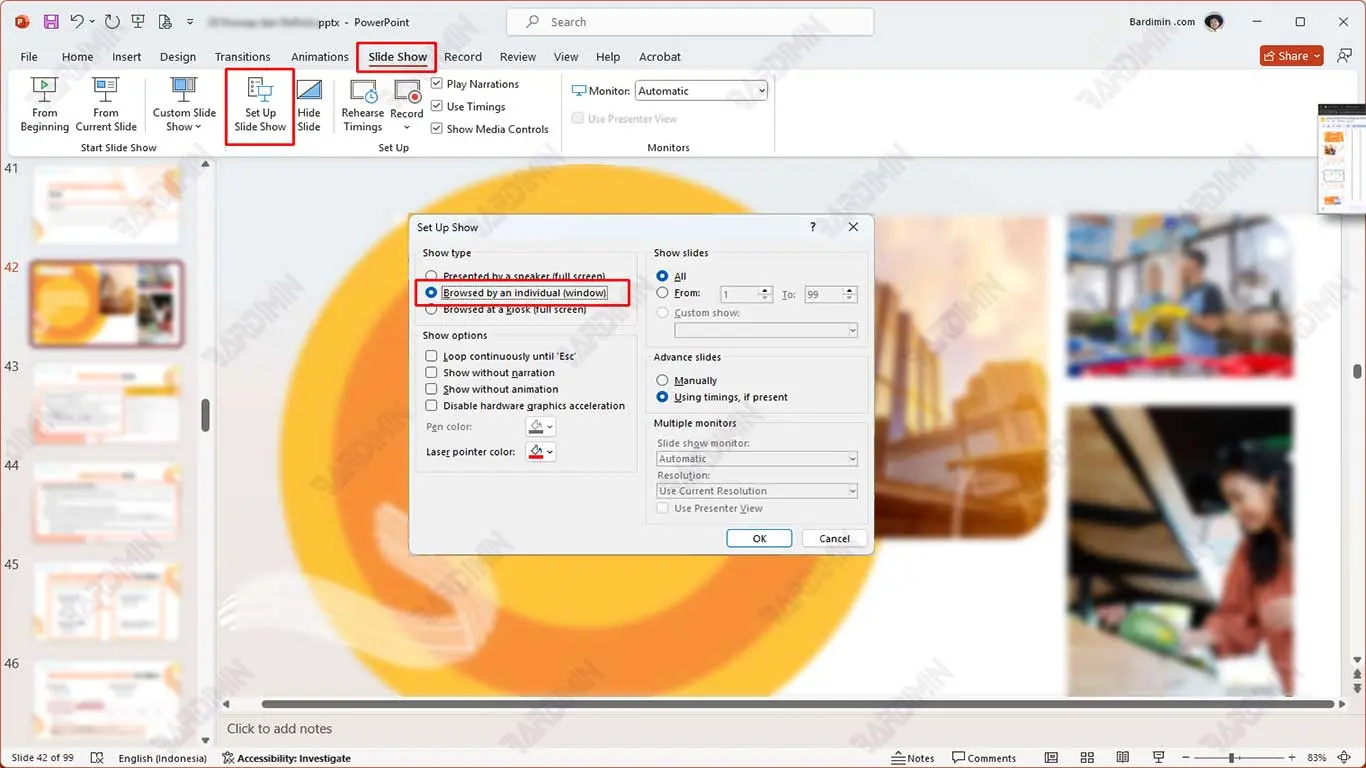Open the Record button dropdown arrow
The width and height of the screenshot is (1366, 768).
point(407,127)
